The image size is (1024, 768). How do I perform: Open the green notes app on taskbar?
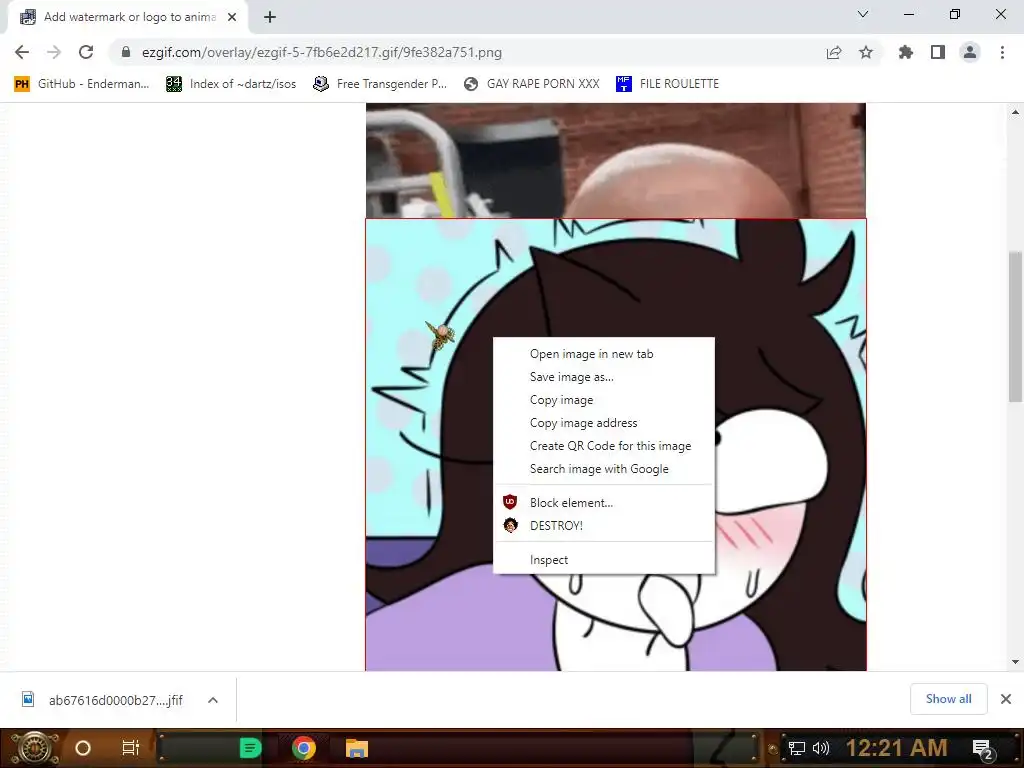click(250, 748)
